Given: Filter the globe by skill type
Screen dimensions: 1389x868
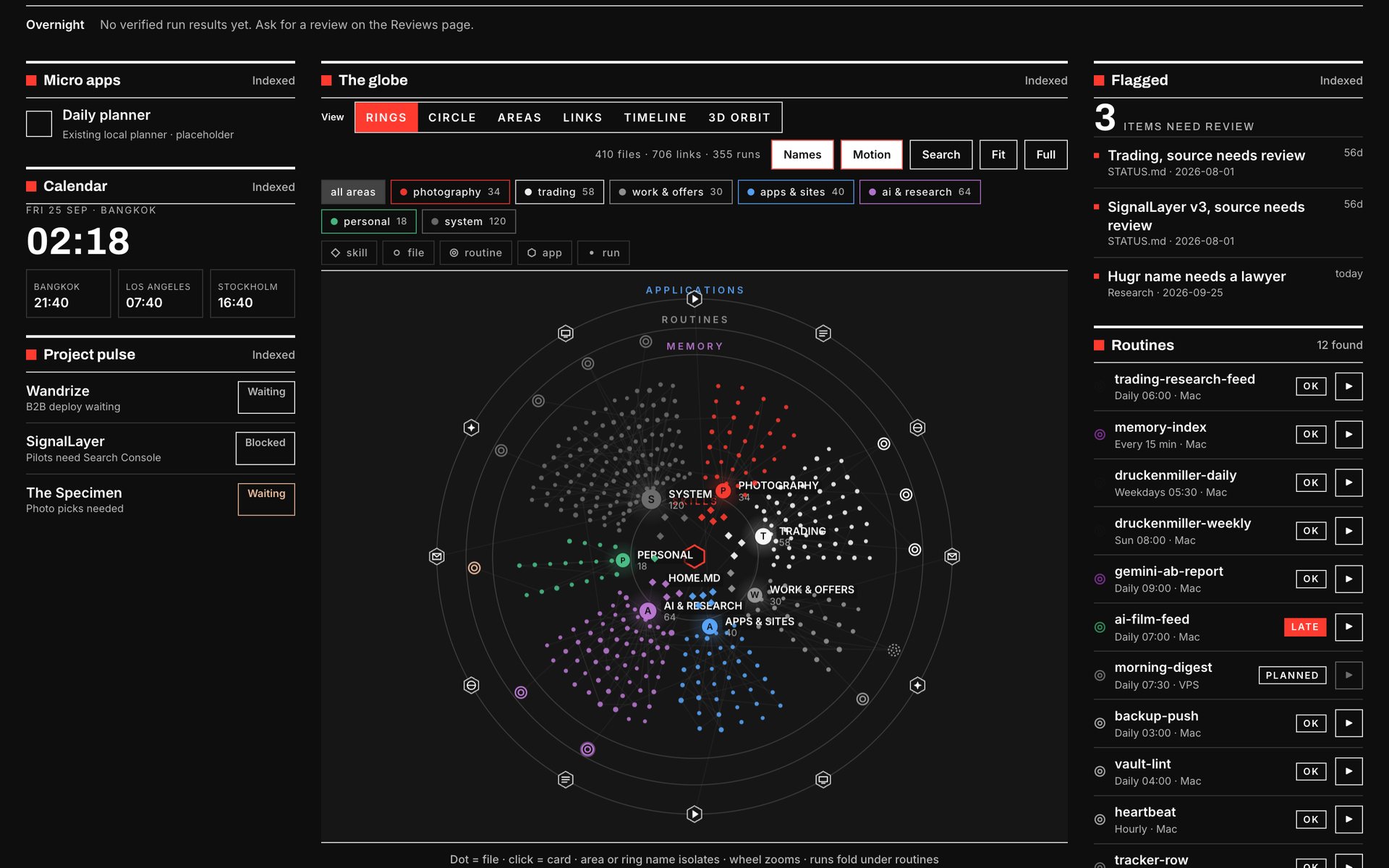Looking at the screenshot, I should 349,253.
